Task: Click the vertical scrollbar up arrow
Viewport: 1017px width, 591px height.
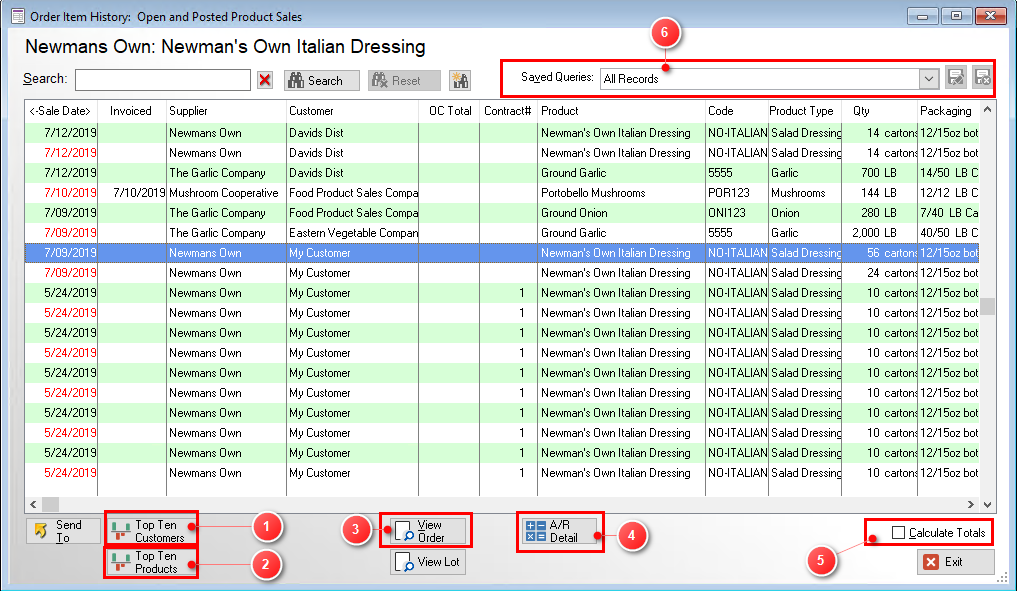Action: tap(987, 110)
